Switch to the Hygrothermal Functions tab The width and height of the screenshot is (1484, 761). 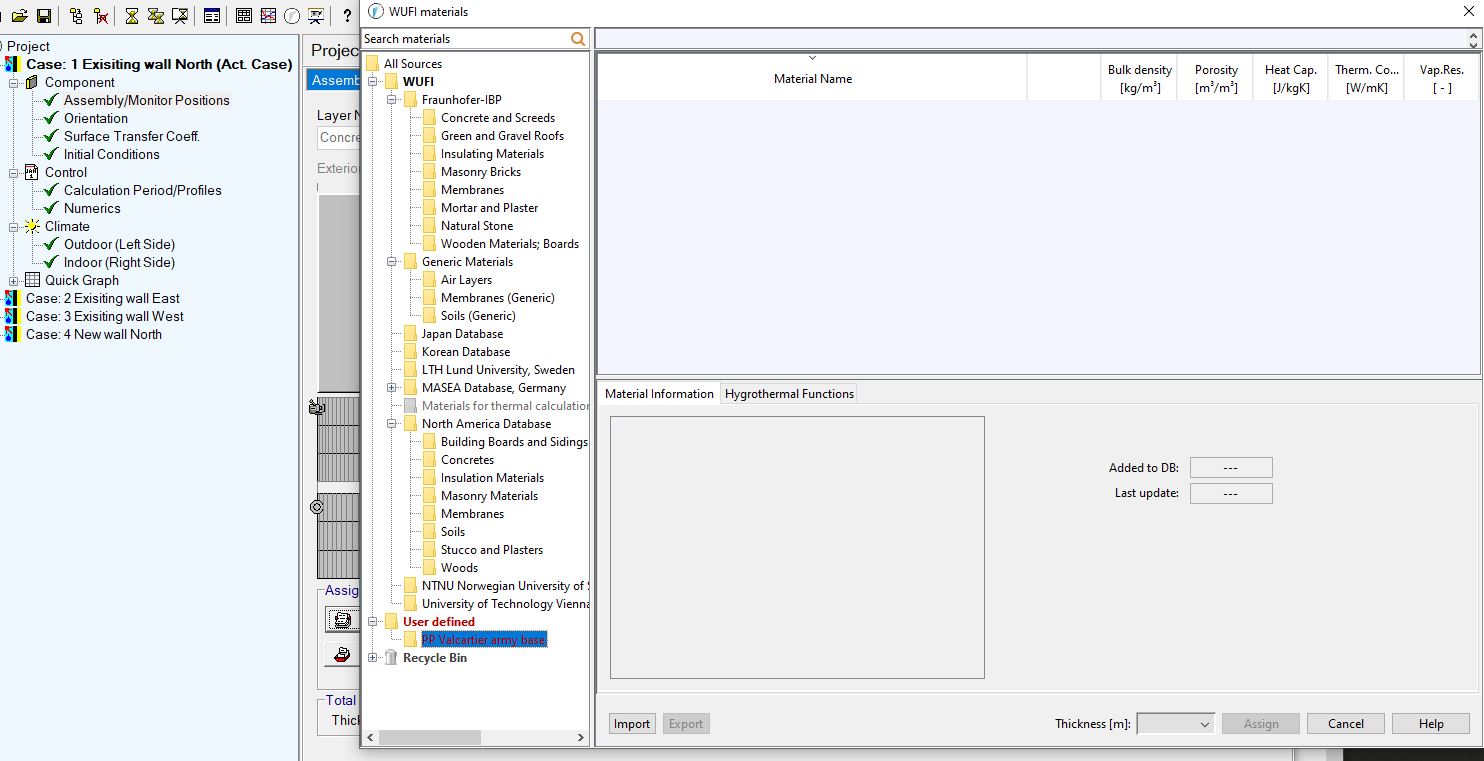789,394
